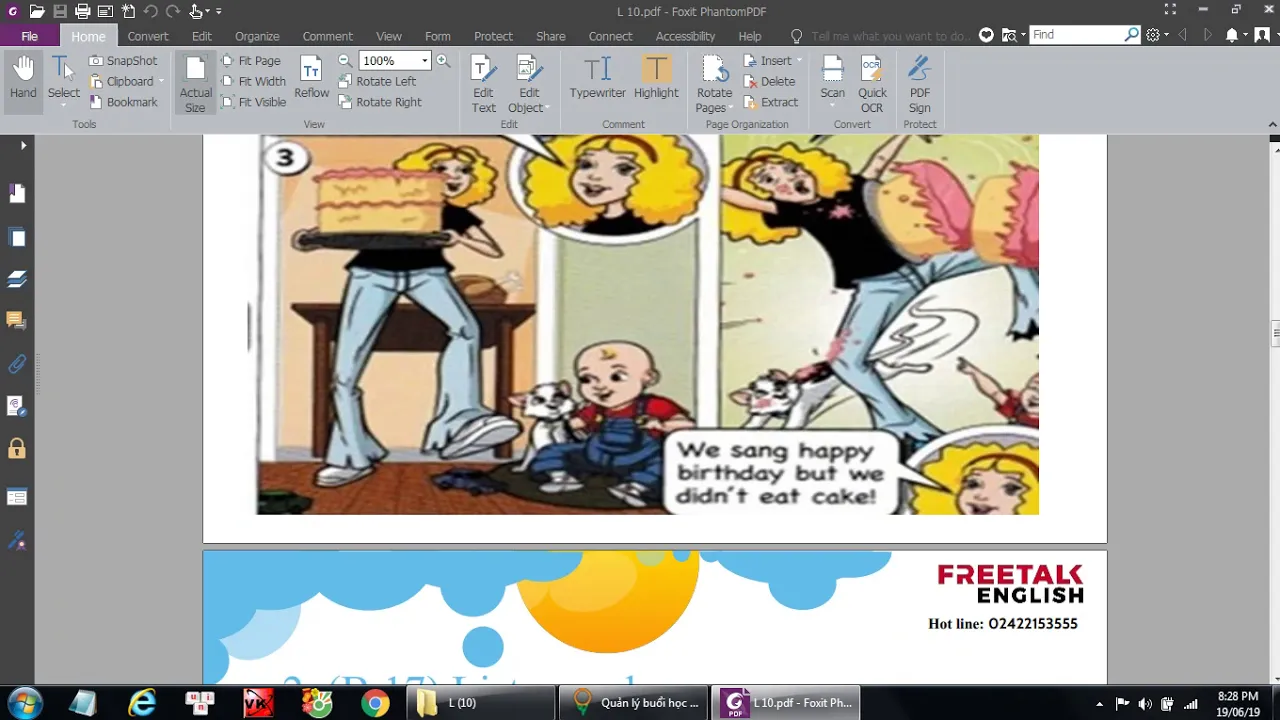Set view to Actual Size
Screen dimensions: 1280x720
195,84
